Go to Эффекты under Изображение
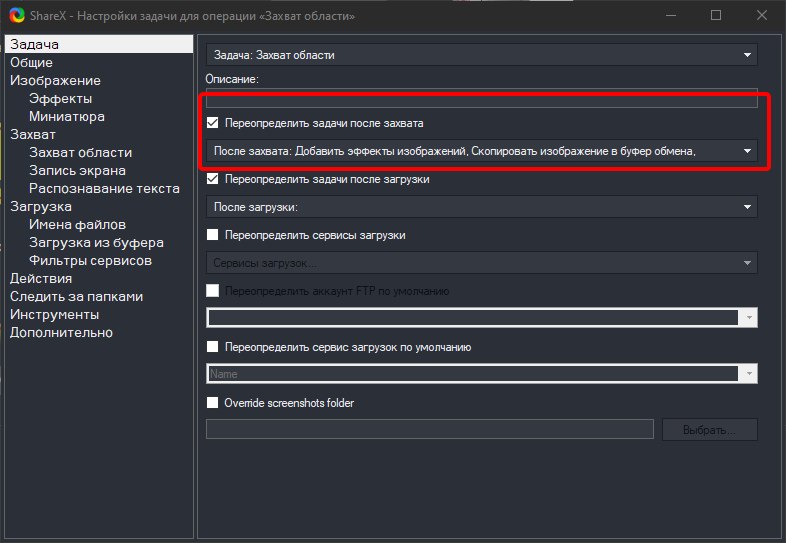The image size is (786, 543). pos(60,98)
